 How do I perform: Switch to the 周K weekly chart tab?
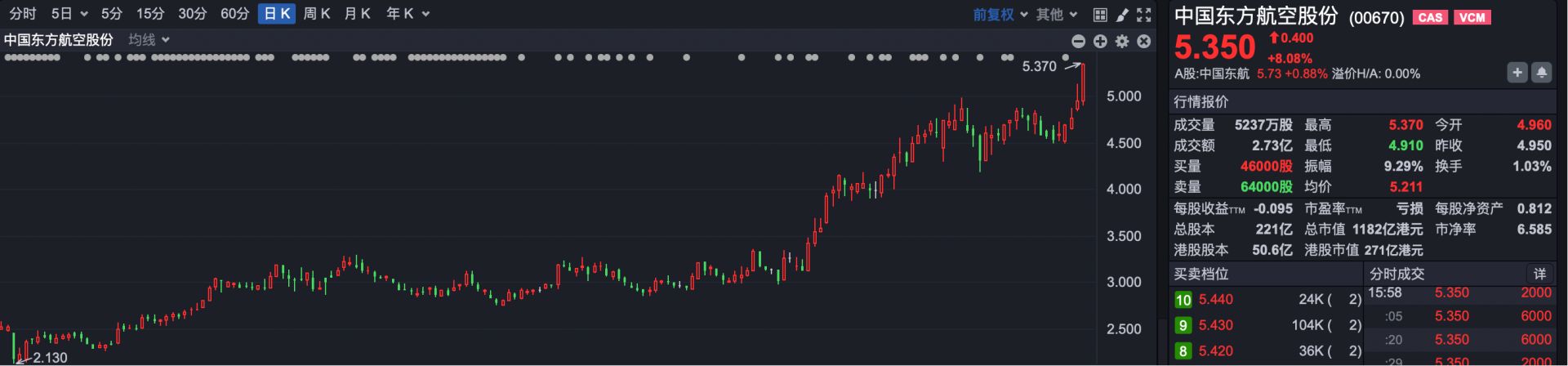pos(316,14)
